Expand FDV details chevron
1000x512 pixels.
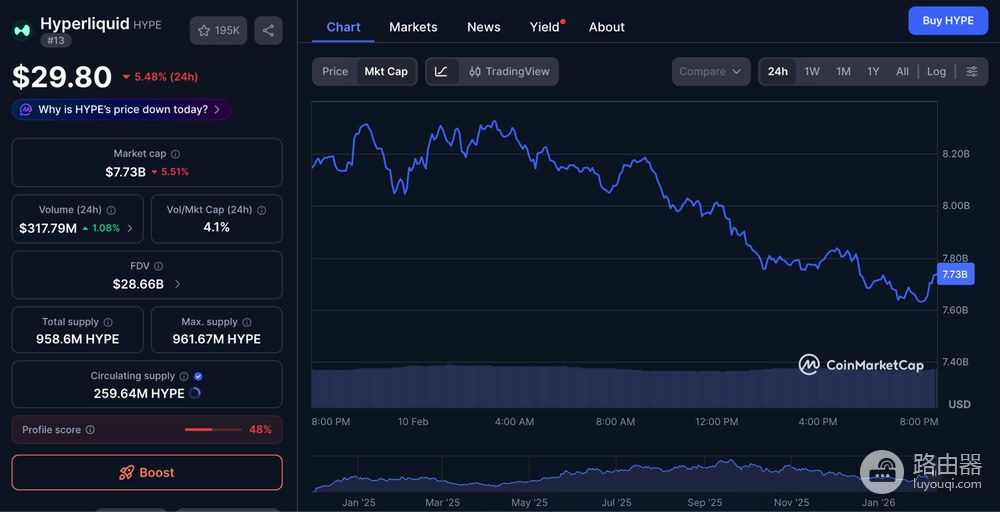pos(177,284)
